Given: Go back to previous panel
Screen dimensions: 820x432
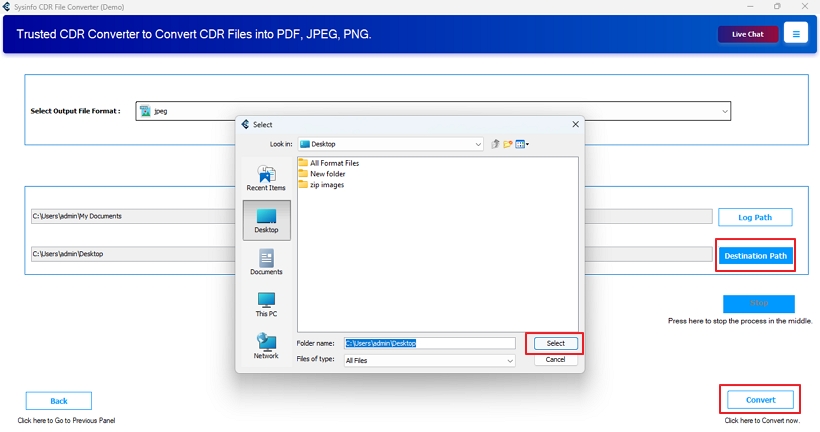Looking at the screenshot, I should [59, 401].
